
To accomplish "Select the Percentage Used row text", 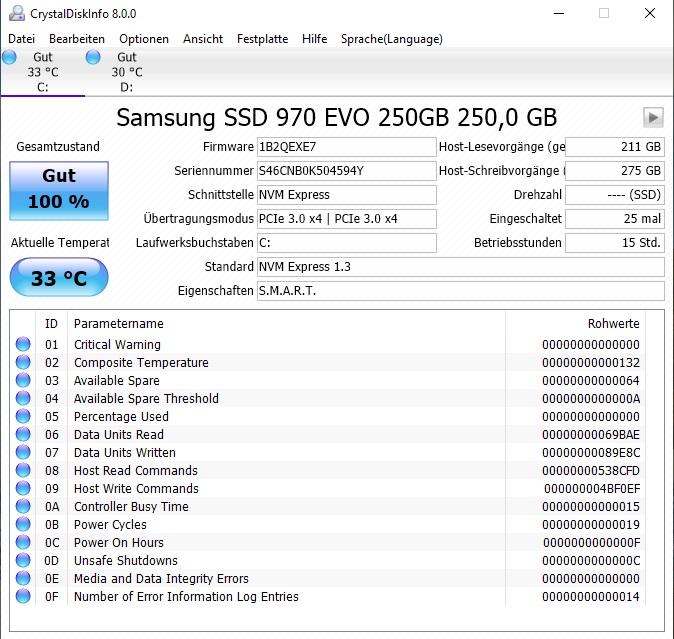I will coord(121,417).
